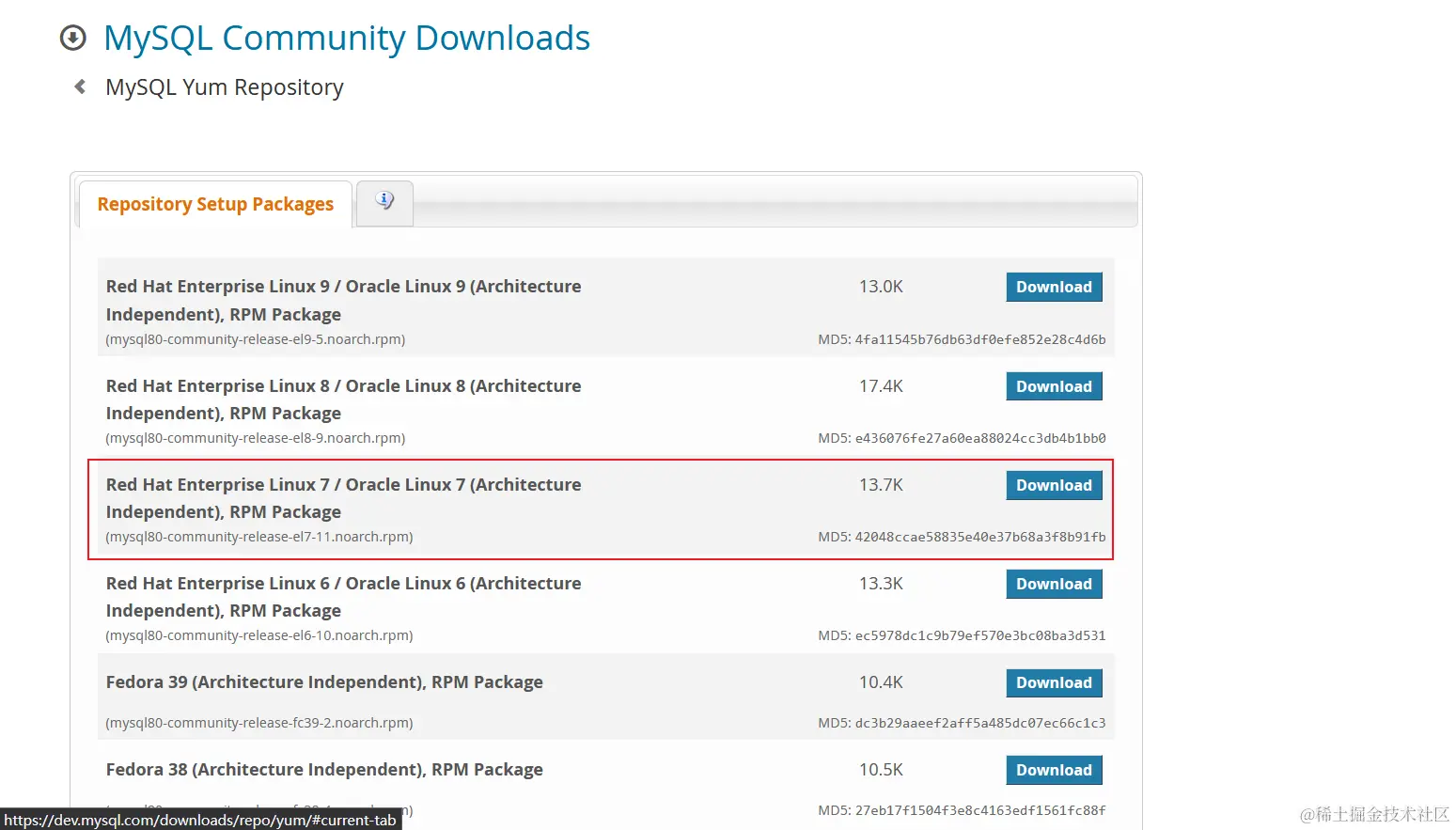Download the Fedora 38 RPM package
Screen dimensions: 1456x830
pyautogui.click(x=1054, y=770)
